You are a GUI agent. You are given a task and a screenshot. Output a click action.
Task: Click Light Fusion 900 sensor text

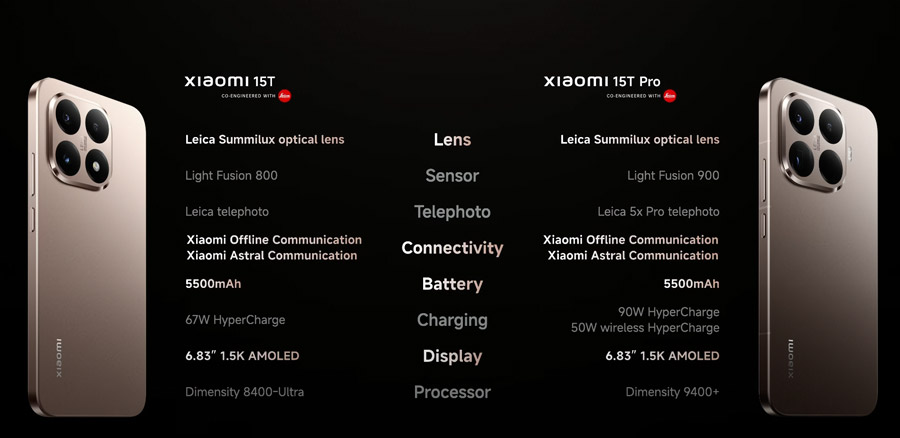coord(673,176)
